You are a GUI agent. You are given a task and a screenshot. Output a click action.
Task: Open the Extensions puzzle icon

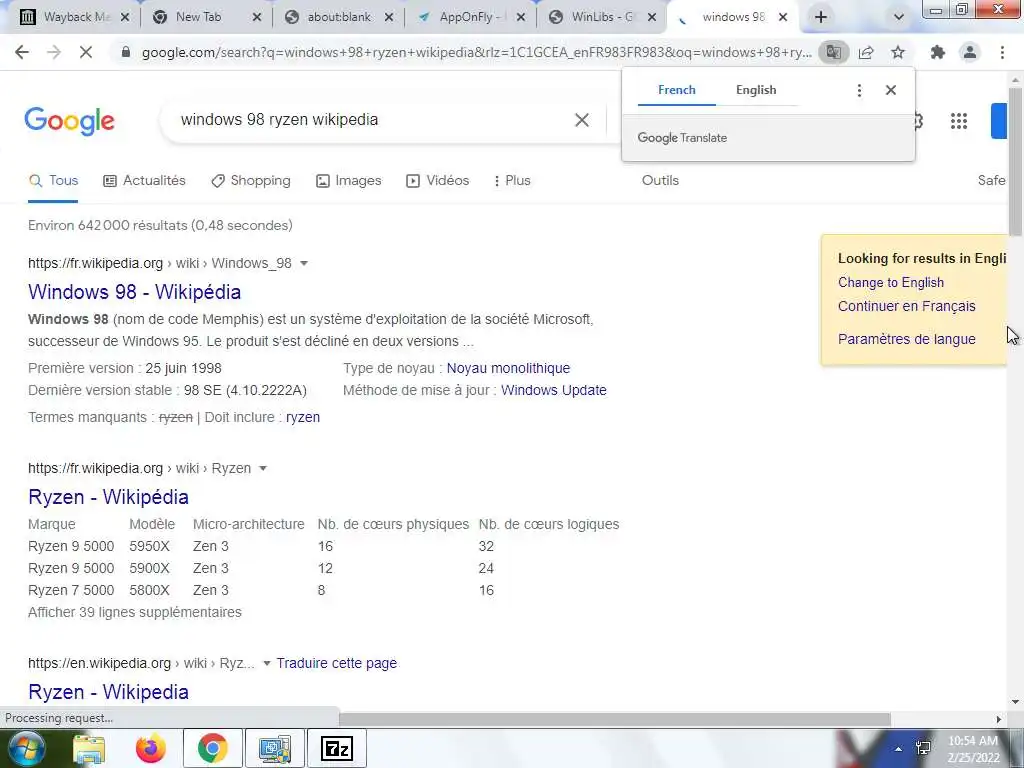click(x=938, y=52)
